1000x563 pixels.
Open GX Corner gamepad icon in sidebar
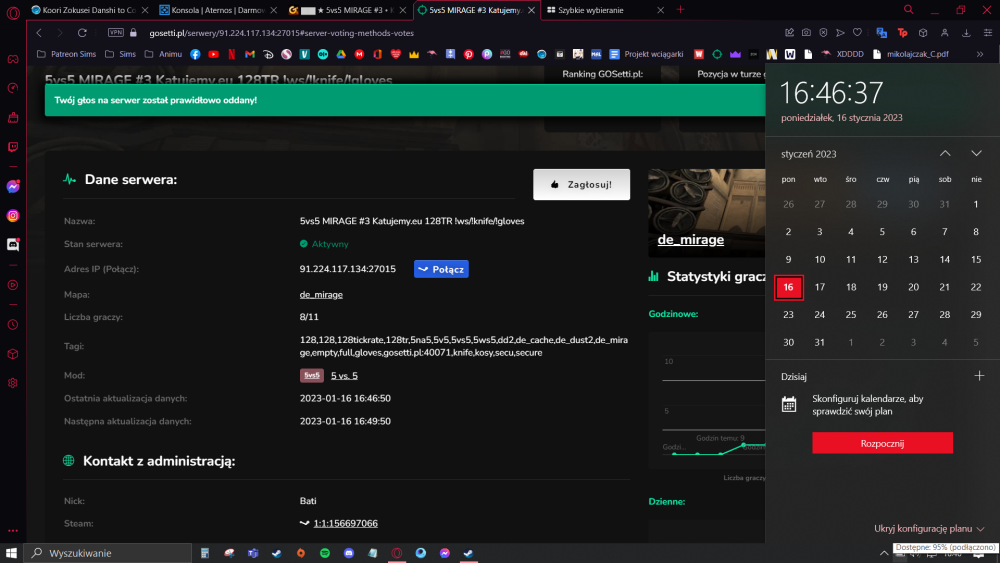point(13,59)
